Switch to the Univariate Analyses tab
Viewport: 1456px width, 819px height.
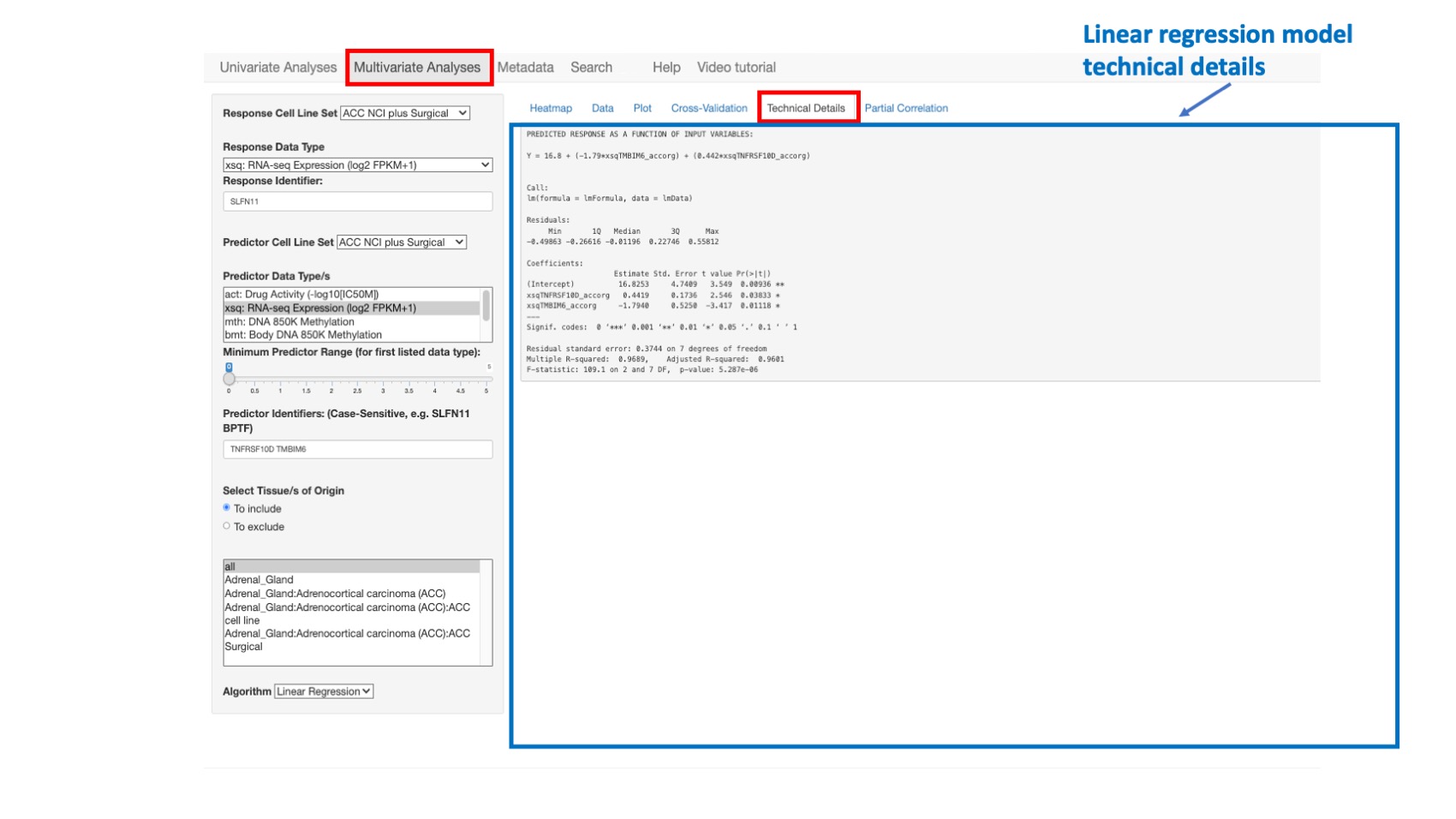point(278,67)
